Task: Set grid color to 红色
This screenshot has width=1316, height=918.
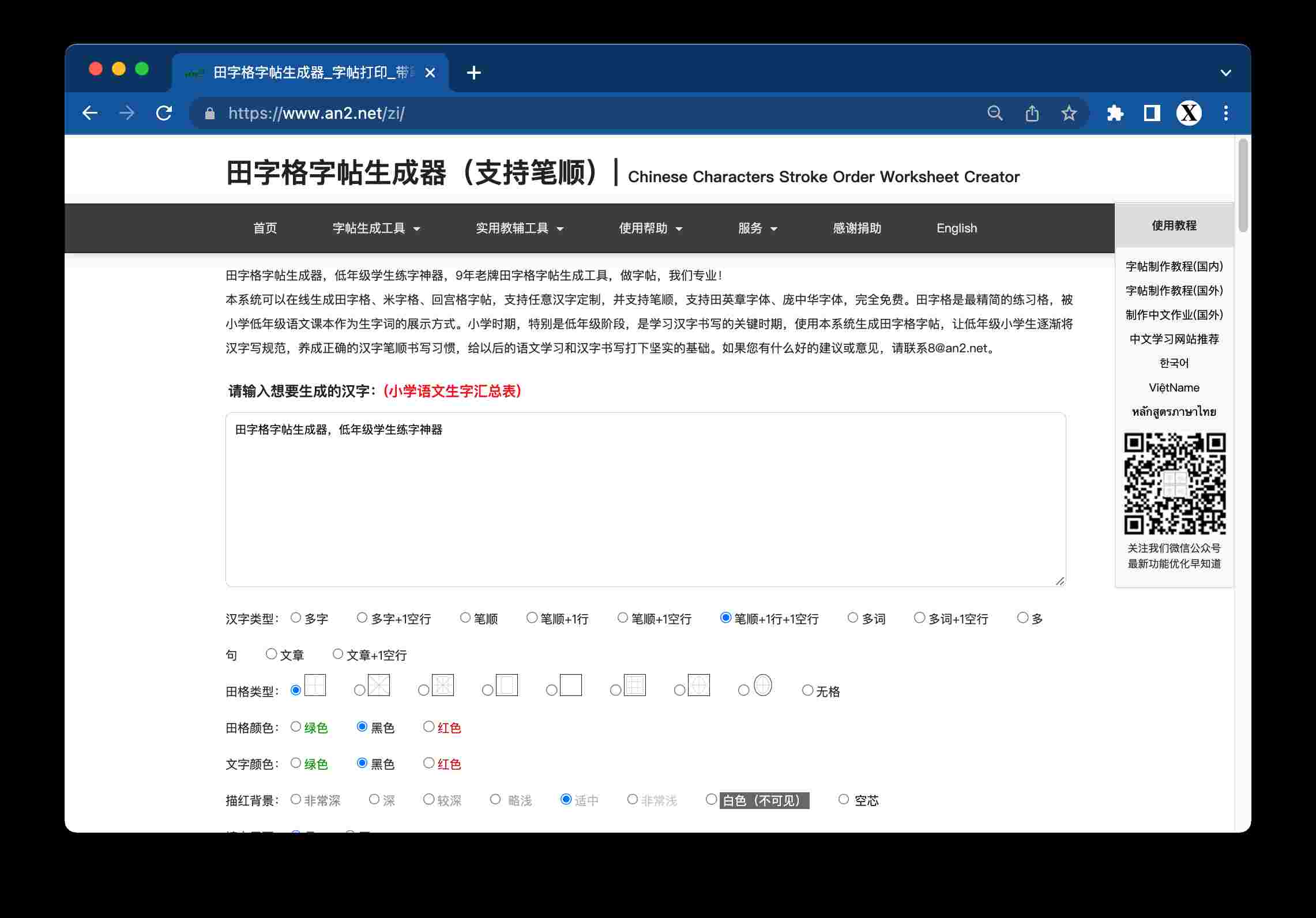Action: [x=428, y=727]
